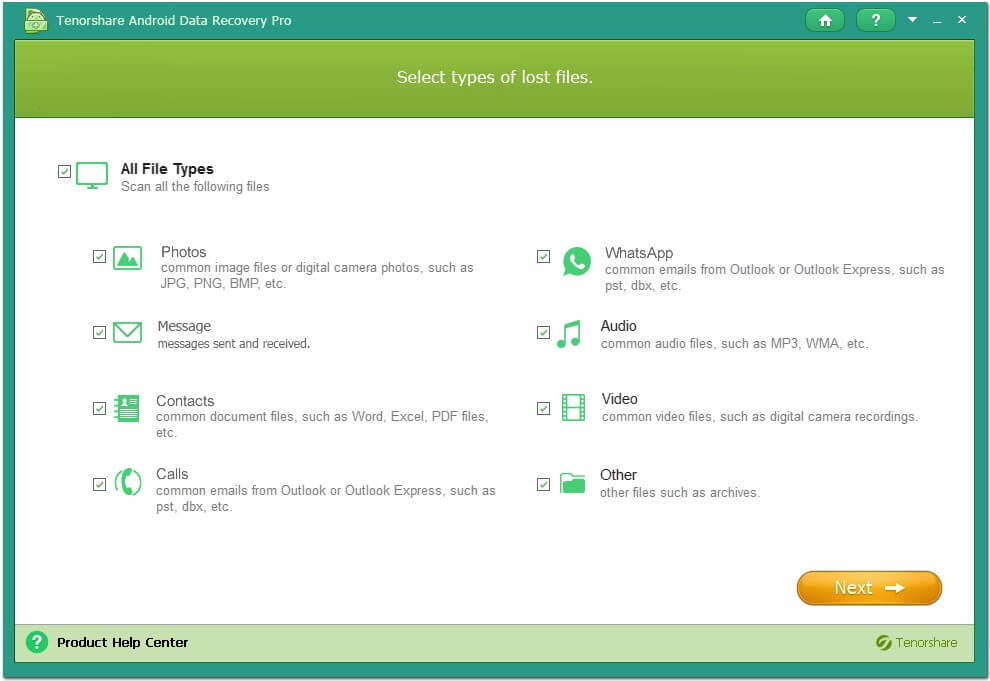This screenshot has height=681, width=990.
Task: Minimize the window
Action: tap(937, 21)
